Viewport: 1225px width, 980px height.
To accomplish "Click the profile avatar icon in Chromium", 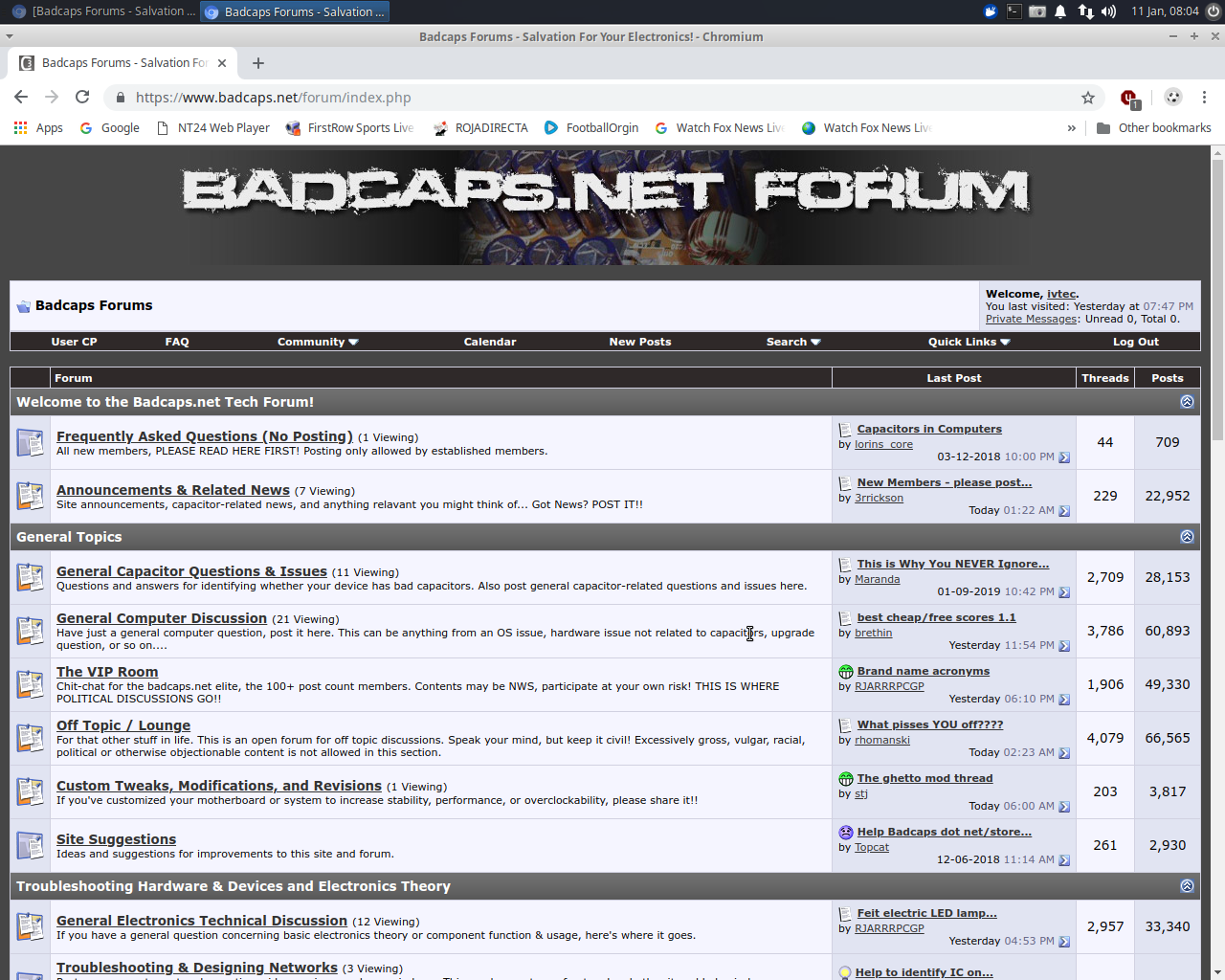I will pyautogui.click(x=1173, y=97).
